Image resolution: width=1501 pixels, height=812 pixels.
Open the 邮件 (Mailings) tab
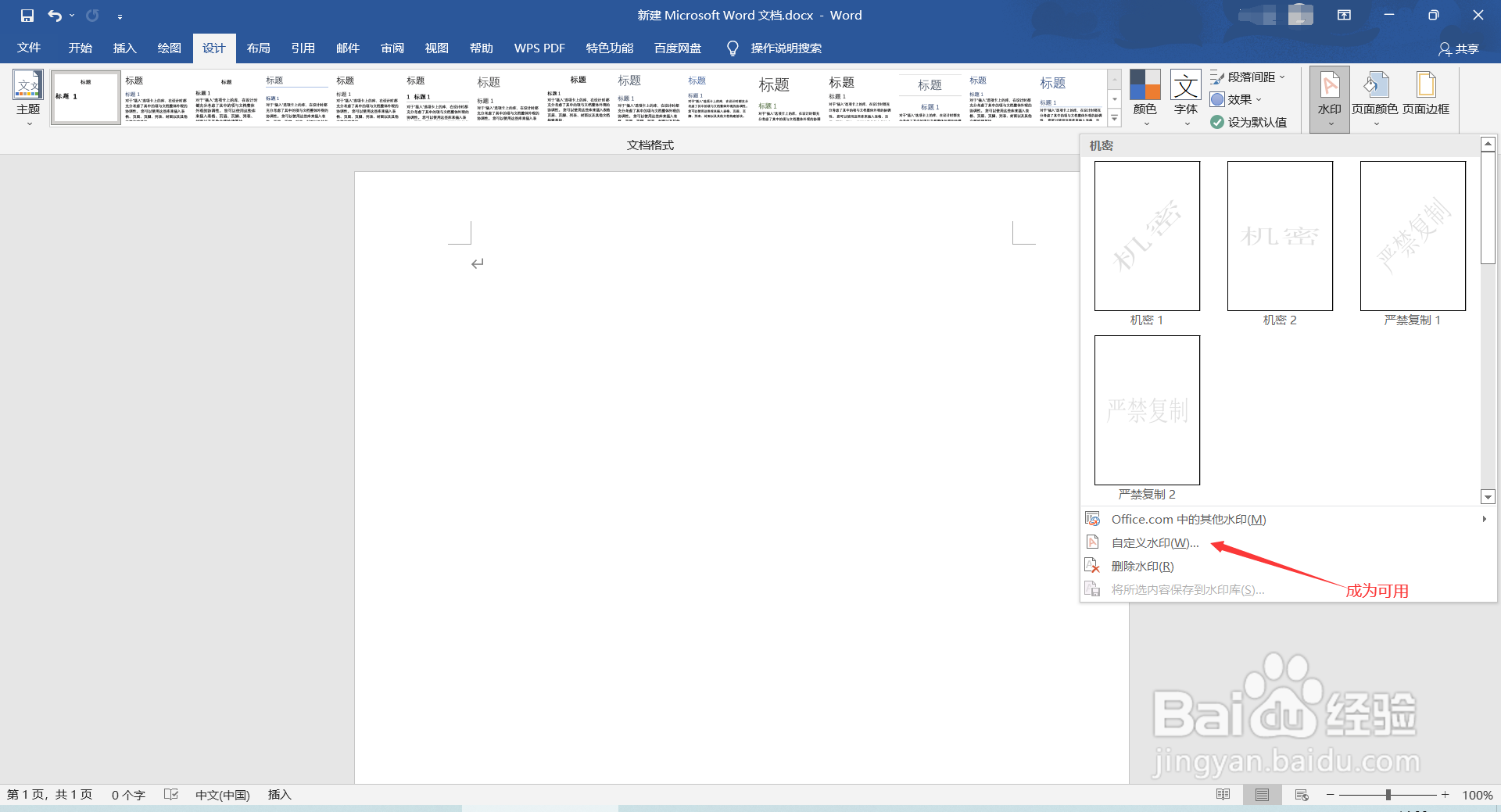coord(348,48)
